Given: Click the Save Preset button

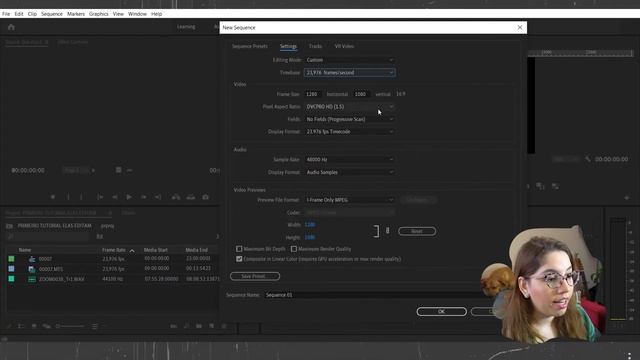Looking at the screenshot, I should point(255,276).
